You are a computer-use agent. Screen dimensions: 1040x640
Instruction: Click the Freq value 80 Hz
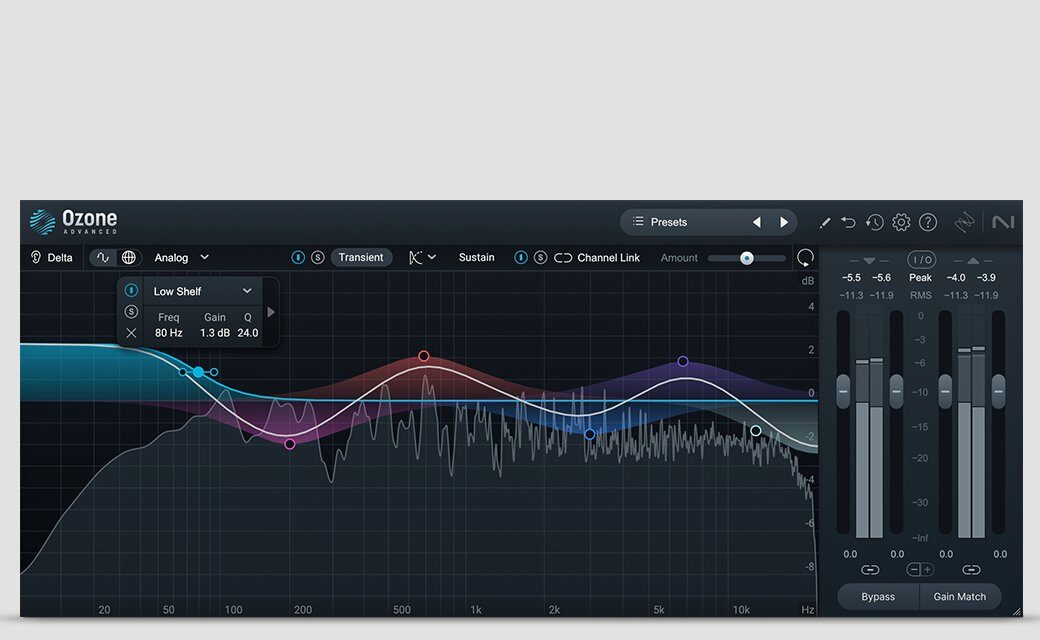168,333
